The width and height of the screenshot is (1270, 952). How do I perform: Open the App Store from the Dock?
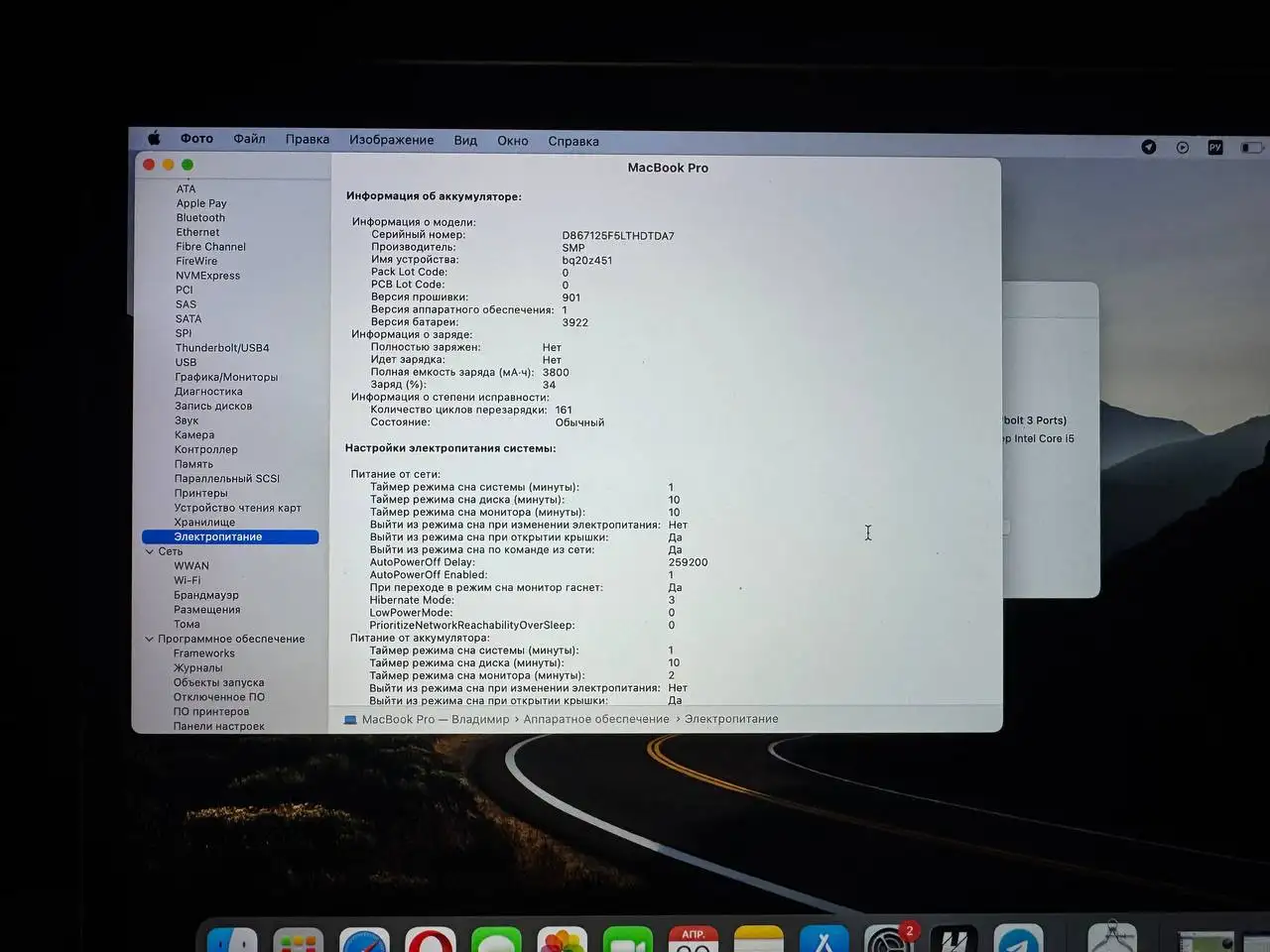(x=825, y=940)
